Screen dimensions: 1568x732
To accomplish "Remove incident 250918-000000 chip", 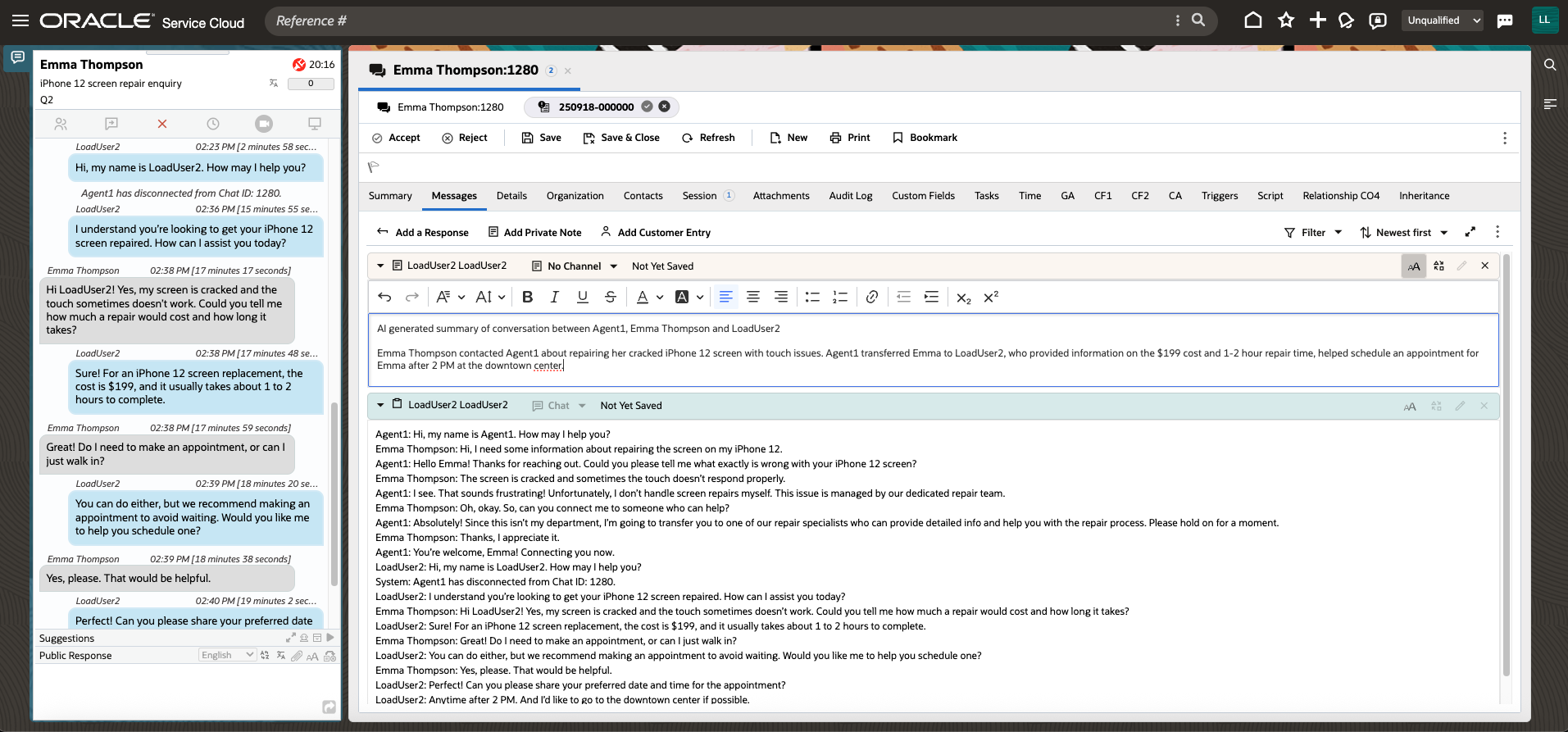I will point(664,107).
